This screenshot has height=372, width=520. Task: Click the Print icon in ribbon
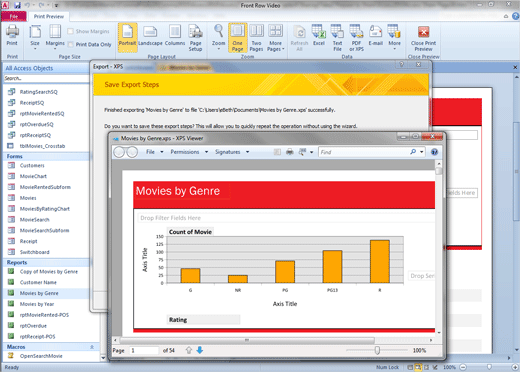[12, 36]
